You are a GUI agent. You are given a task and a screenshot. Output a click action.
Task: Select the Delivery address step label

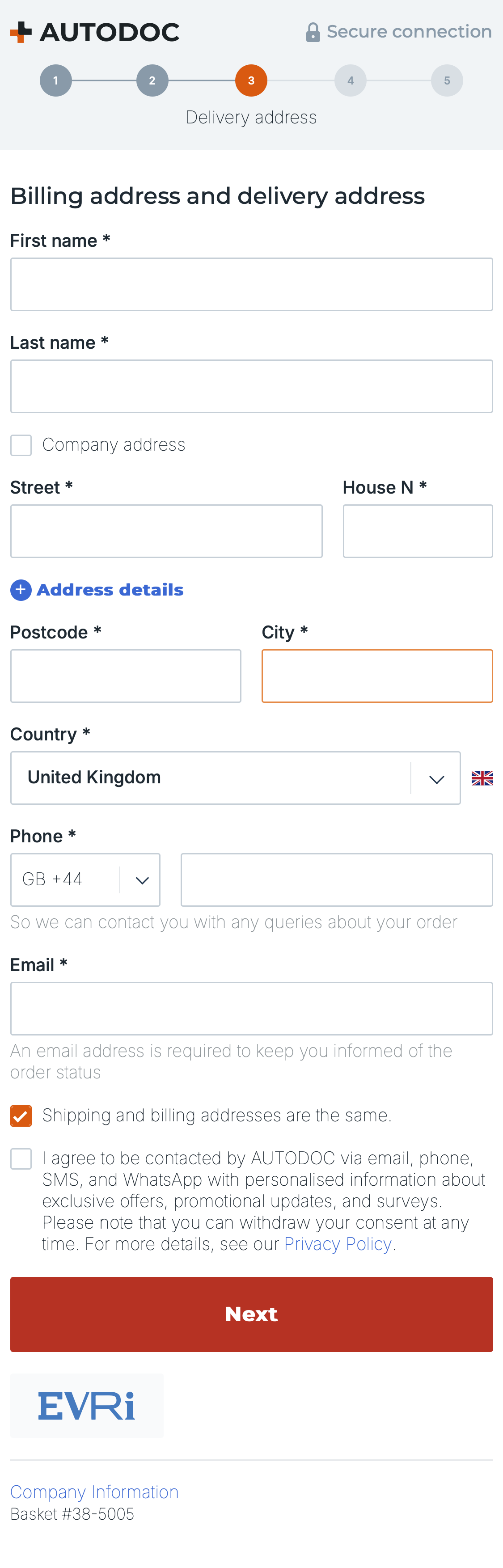(251, 117)
